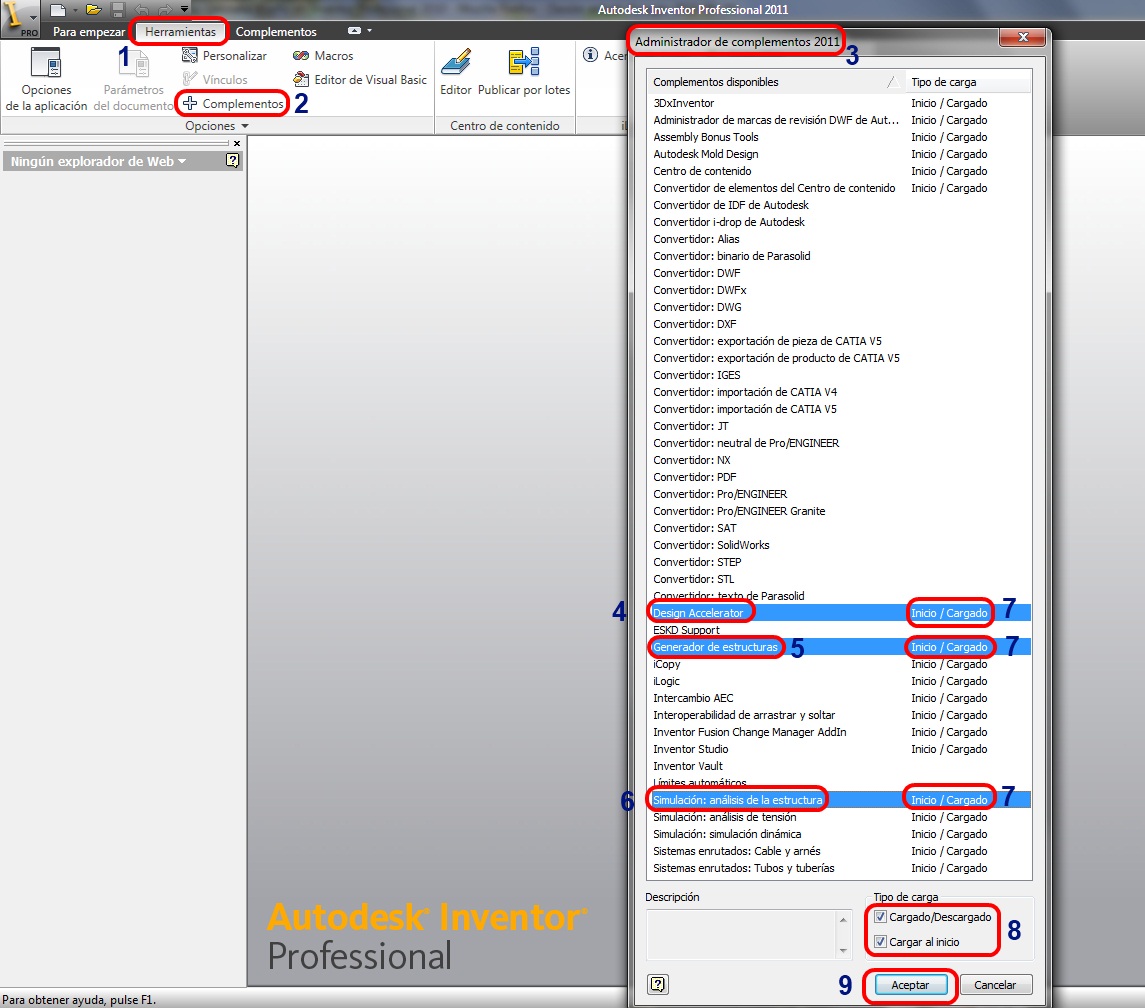Select Generador de estructuras add-in
Screen dimensions: 1145x1008
coord(839,646)
